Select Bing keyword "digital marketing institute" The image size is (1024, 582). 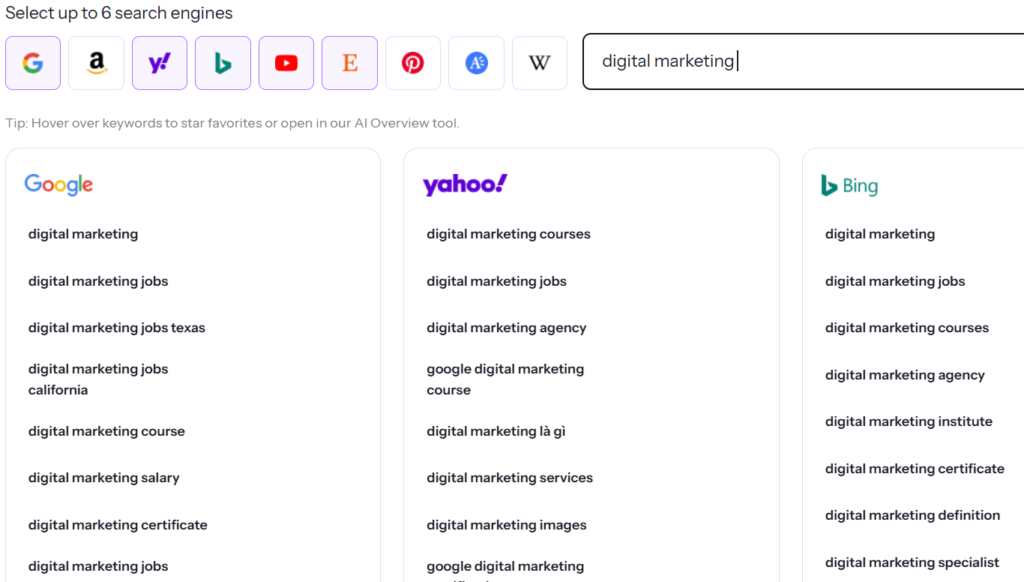click(909, 422)
